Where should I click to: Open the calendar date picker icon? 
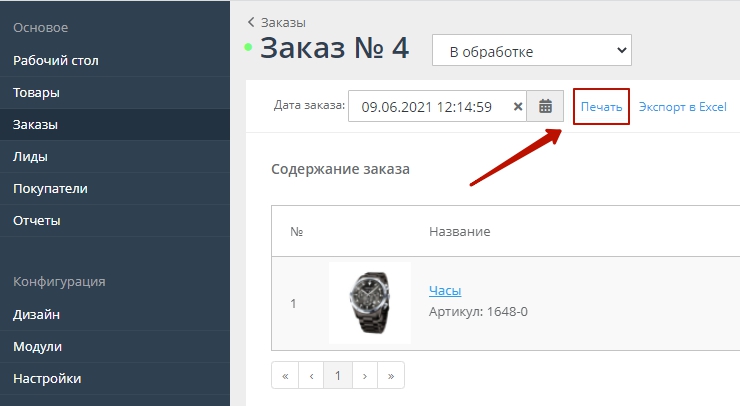(x=545, y=106)
